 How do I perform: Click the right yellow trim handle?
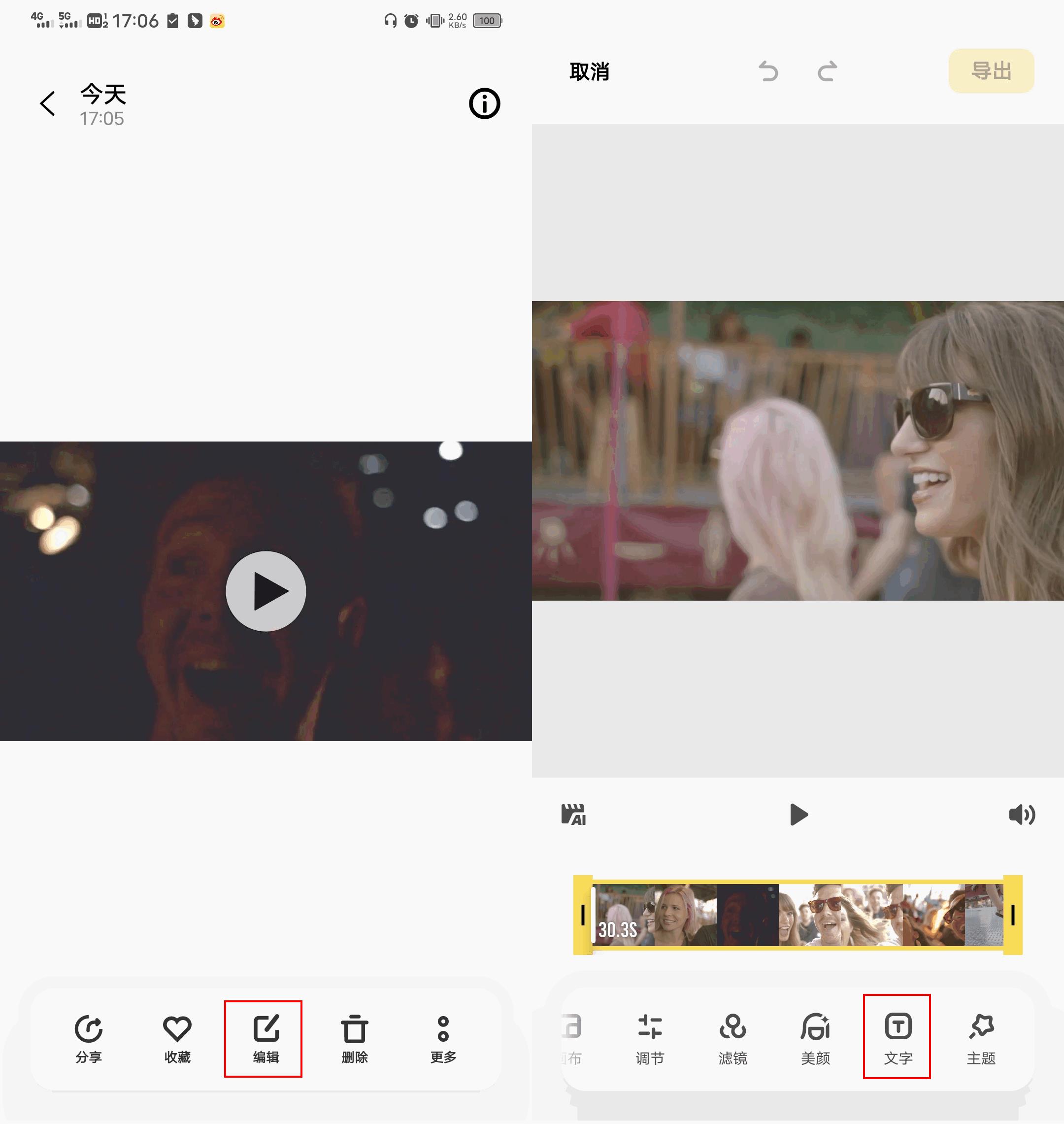(x=1013, y=915)
